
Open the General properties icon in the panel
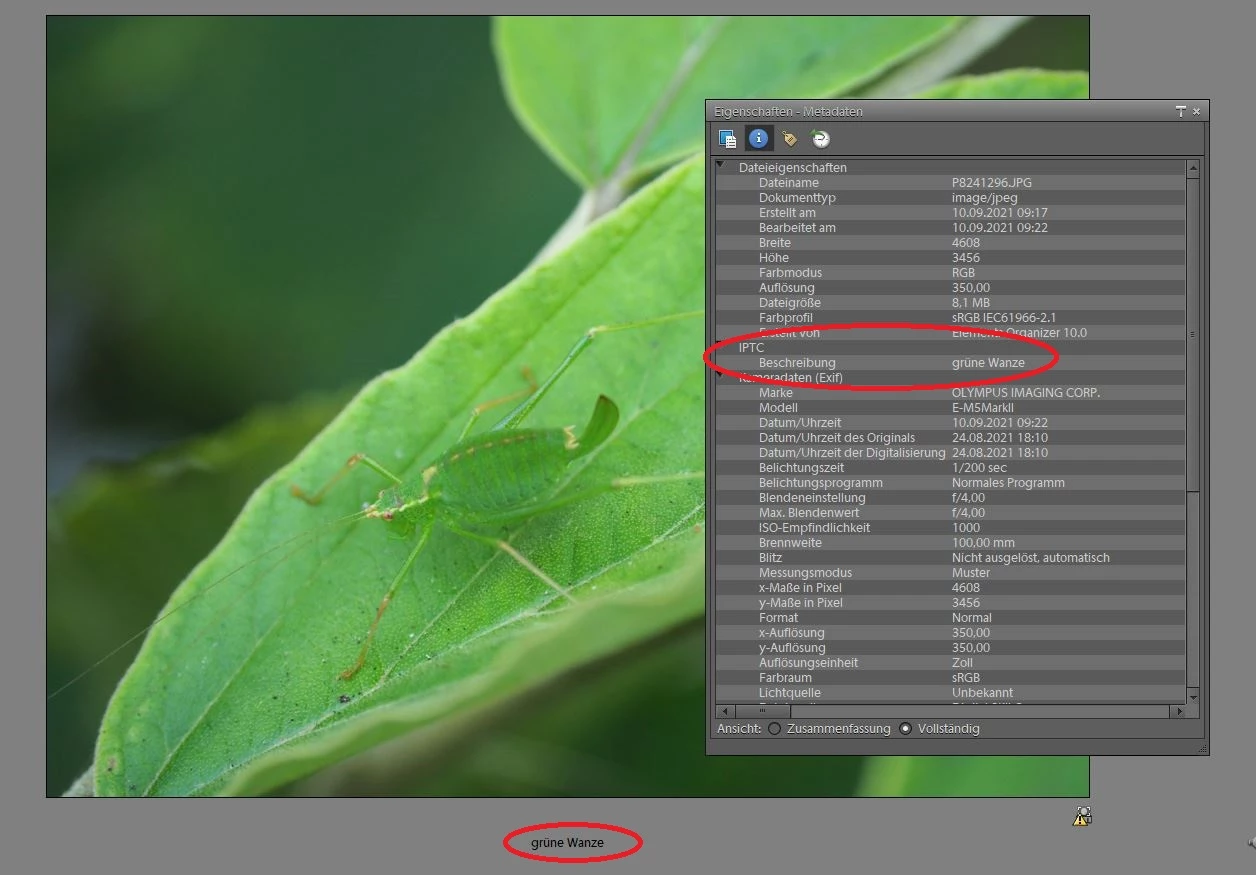(x=728, y=139)
